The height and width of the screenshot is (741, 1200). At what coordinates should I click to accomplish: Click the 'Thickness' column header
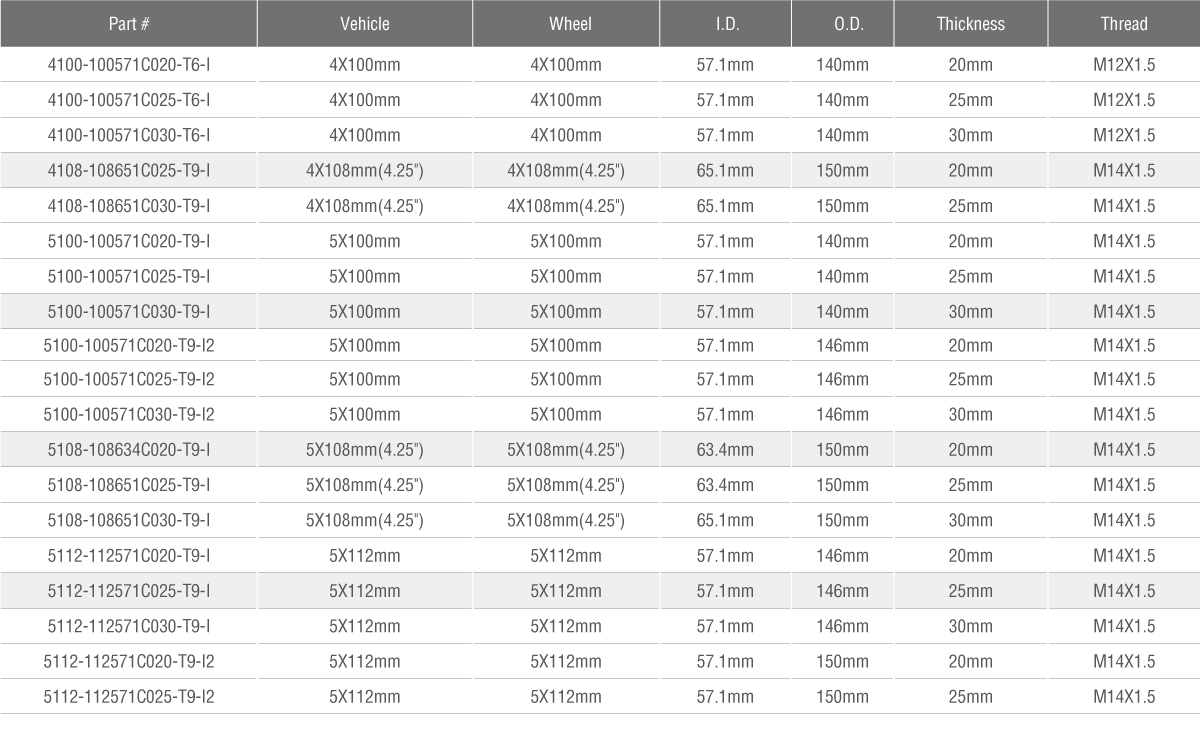click(x=970, y=23)
